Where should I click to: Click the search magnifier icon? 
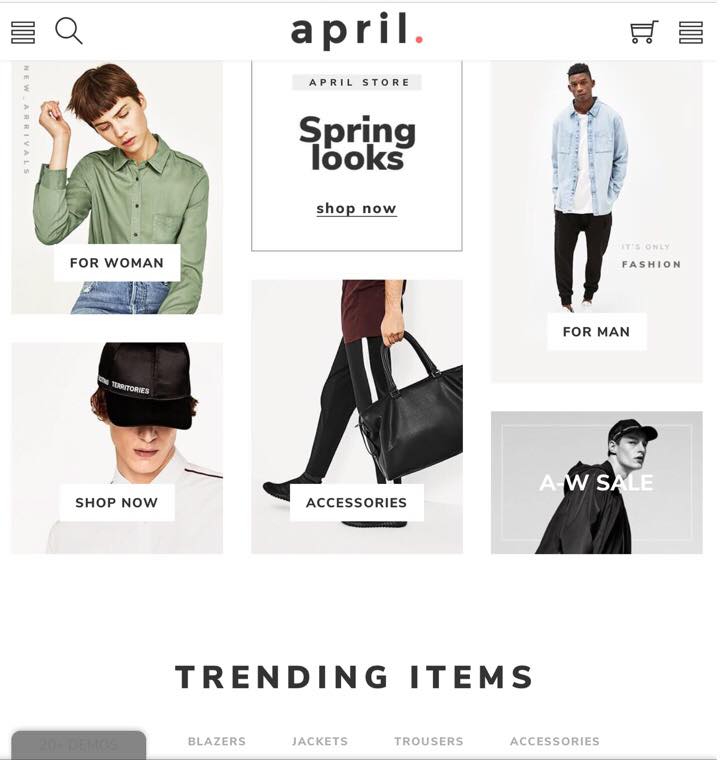[x=68, y=31]
